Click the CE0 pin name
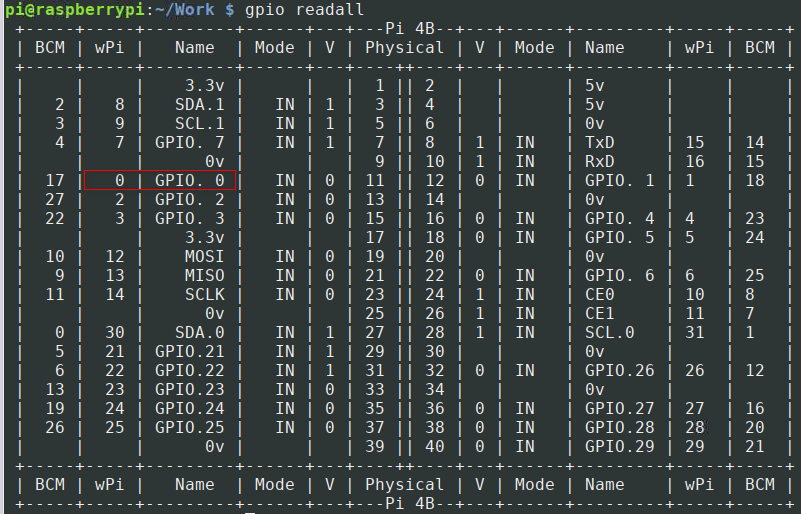The image size is (801, 514). [x=600, y=294]
